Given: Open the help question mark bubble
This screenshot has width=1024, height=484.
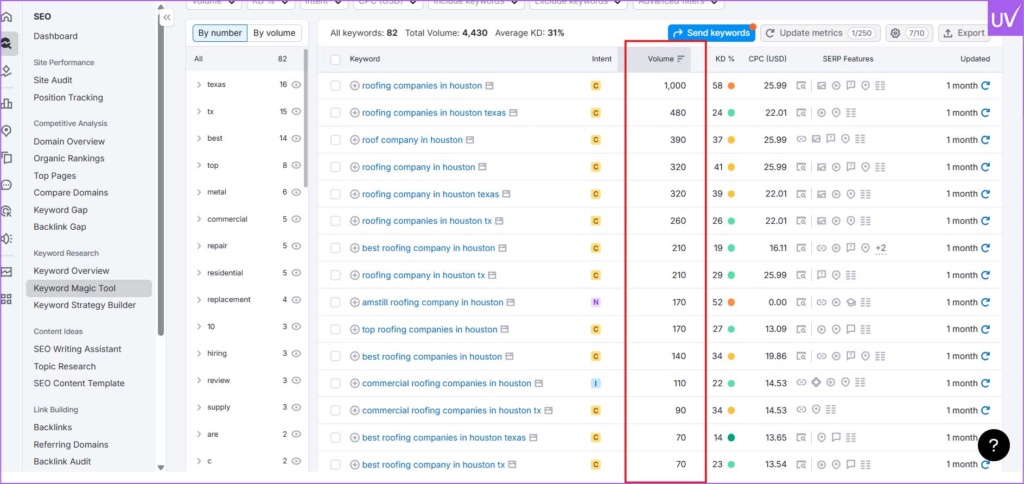Looking at the screenshot, I should [x=994, y=445].
